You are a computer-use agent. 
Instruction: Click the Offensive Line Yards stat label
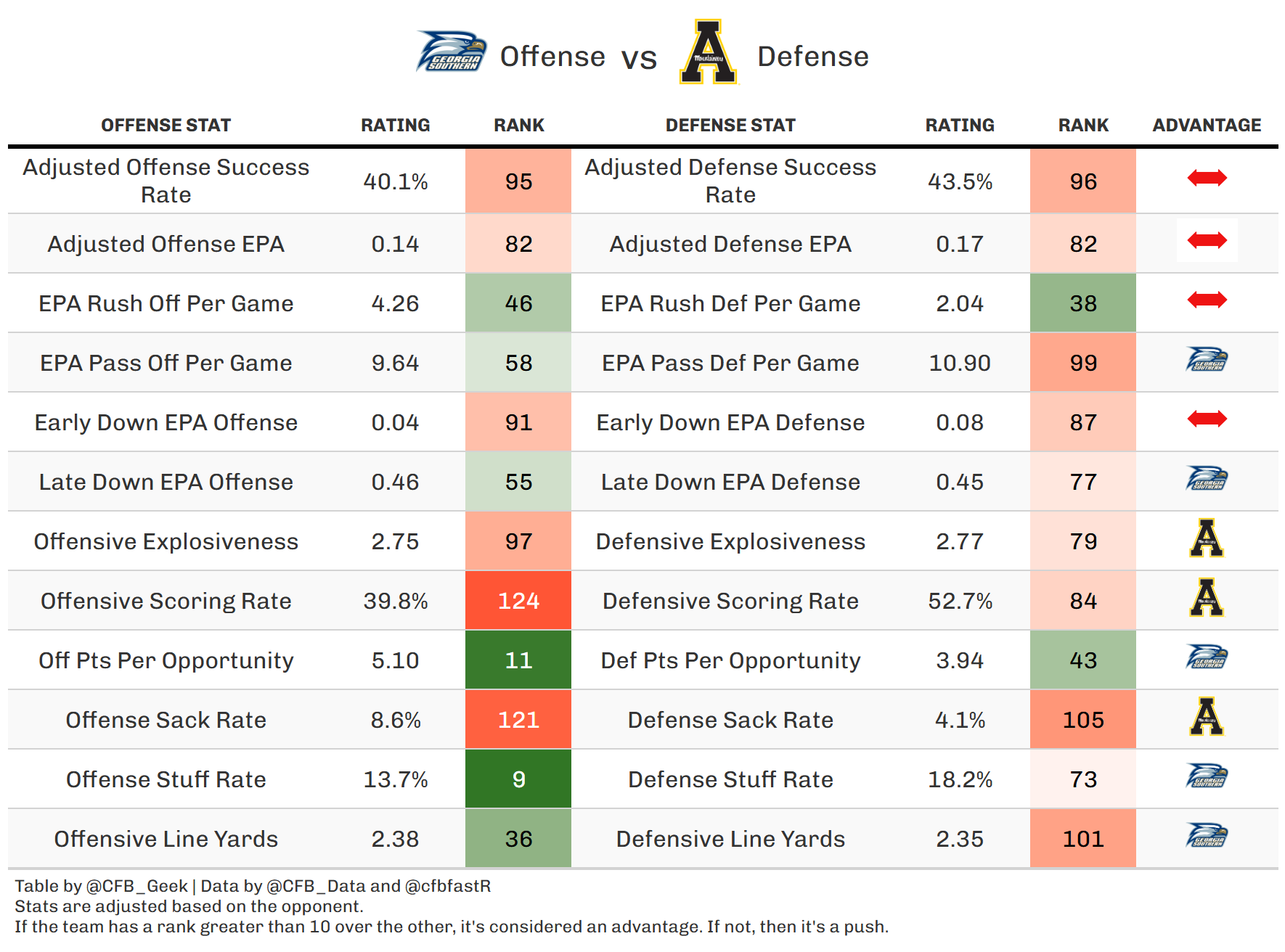[166, 839]
